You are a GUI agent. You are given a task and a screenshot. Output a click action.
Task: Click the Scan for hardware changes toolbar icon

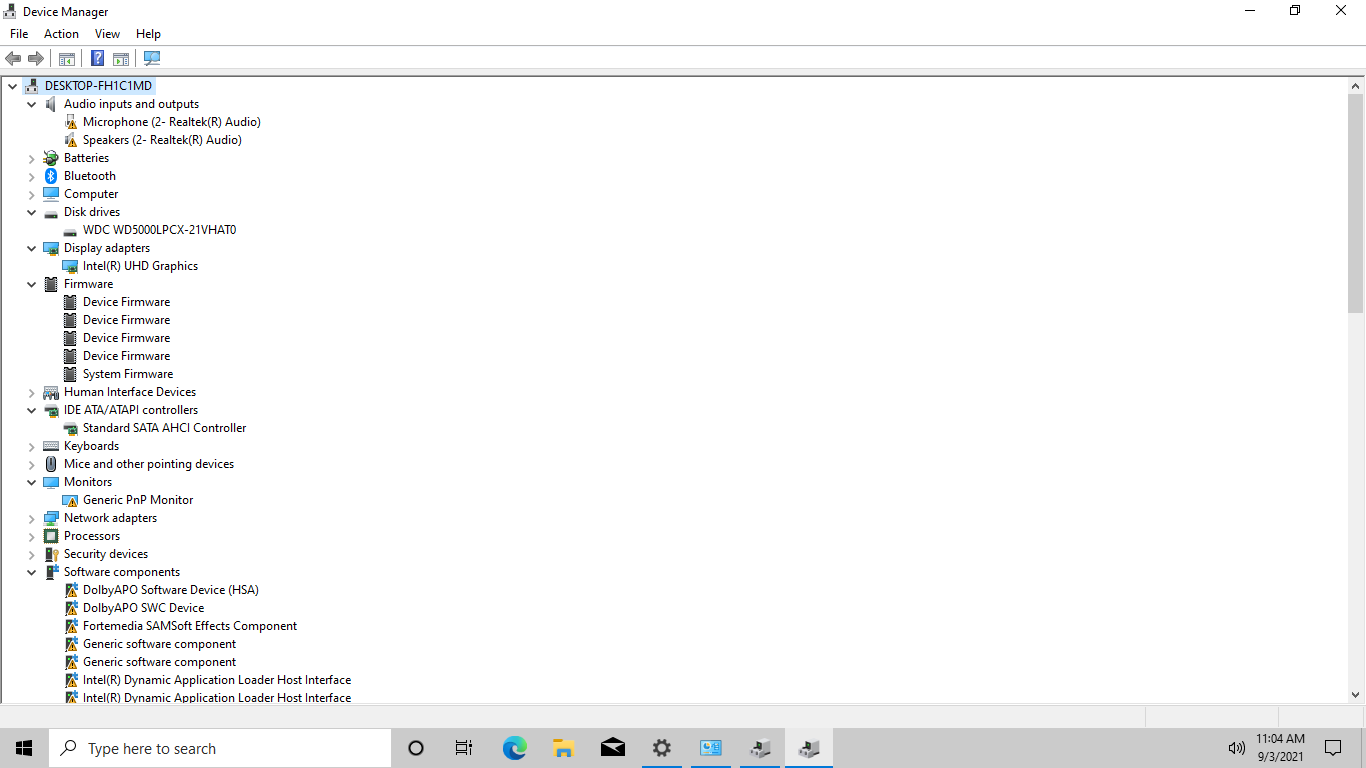pyautogui.click(x=152, y=59)
